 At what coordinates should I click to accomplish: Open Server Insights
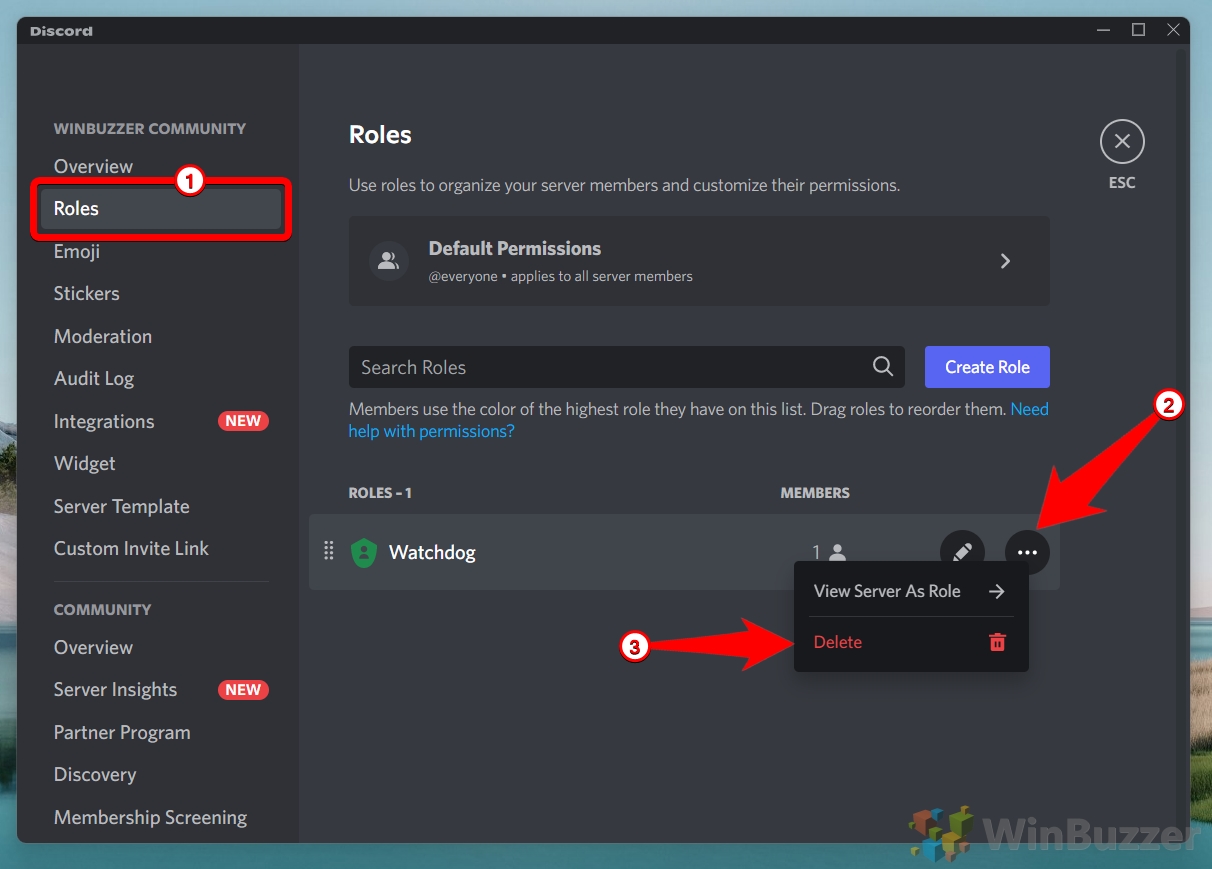pyautogui.click(x=115, y=689)
